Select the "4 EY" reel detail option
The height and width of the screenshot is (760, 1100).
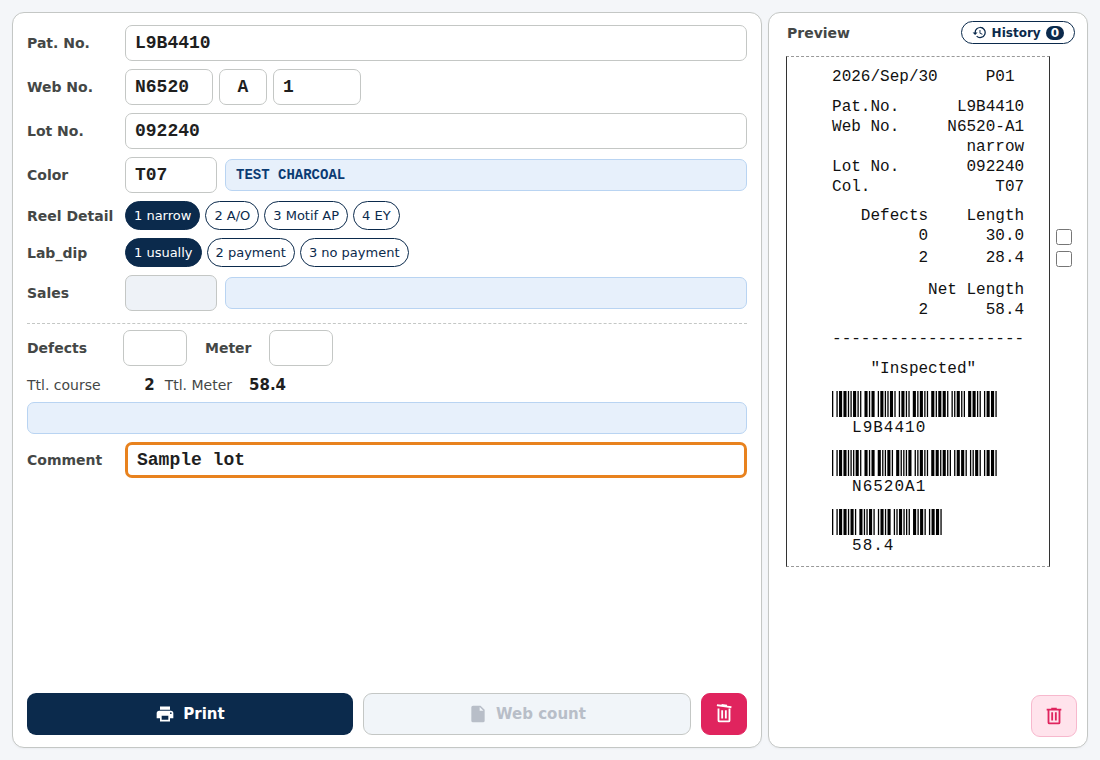click(377, 215)
